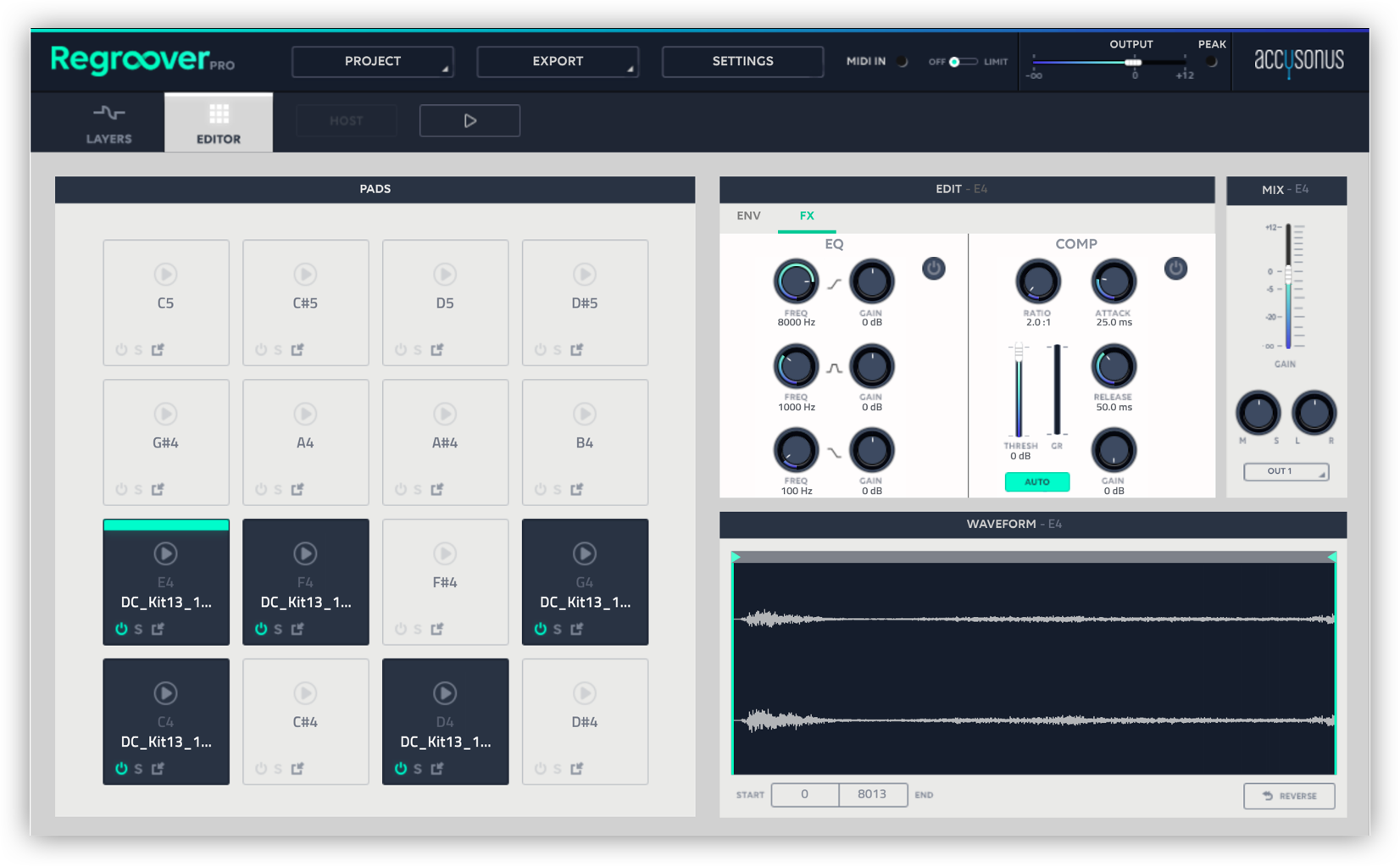Toggle the EQ power button

[x=934, y=269]
